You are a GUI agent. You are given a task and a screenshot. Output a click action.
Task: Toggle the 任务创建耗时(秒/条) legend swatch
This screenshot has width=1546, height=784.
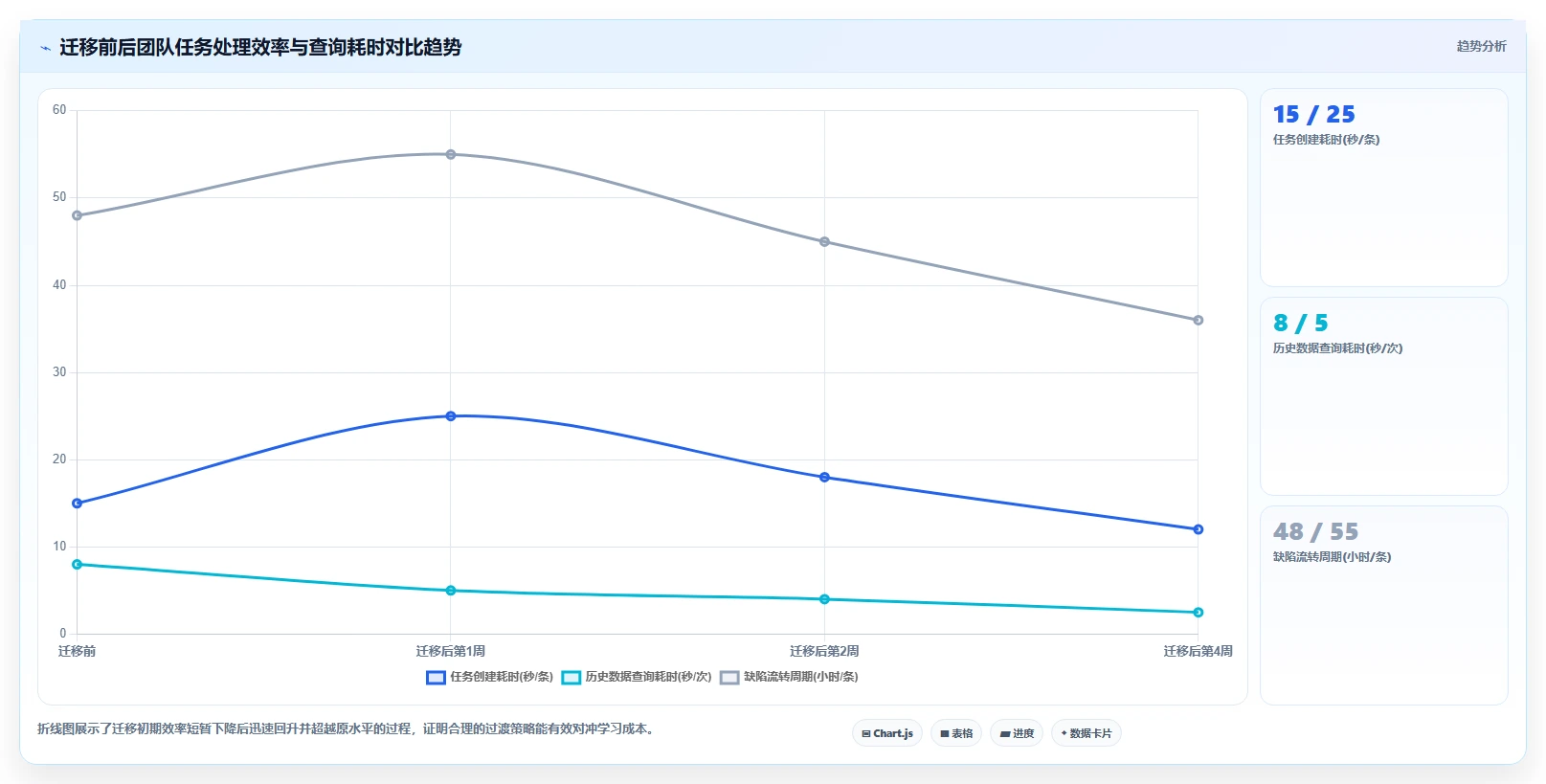pos(436,678)
